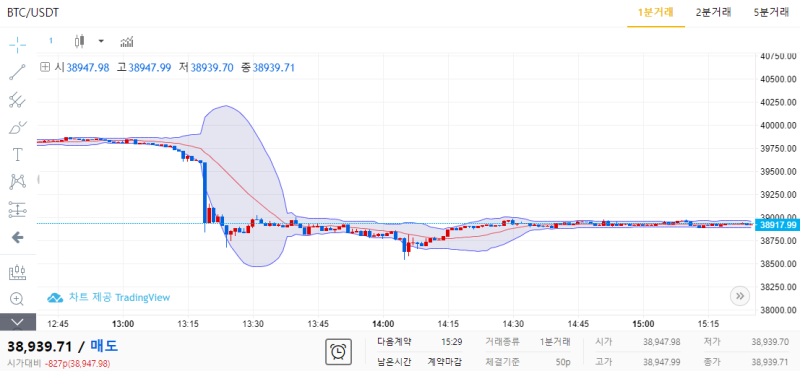This screenshot has height=371, width=800.
Task: Select the text annotation tool
Action: [x=18, y=154]
